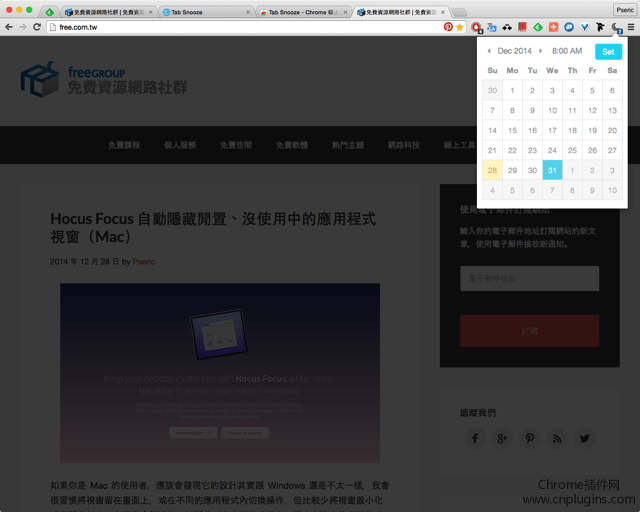The image size is (640, 512).
Task: Click the Pinterest social icon in sidebar
Action: pos(529,438)
